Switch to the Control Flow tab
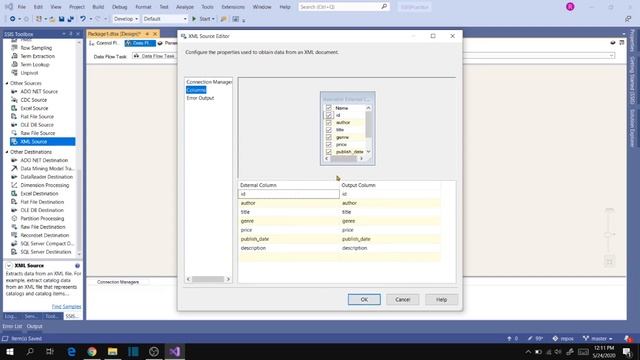The image size is (640, 360). click(104, 43)
